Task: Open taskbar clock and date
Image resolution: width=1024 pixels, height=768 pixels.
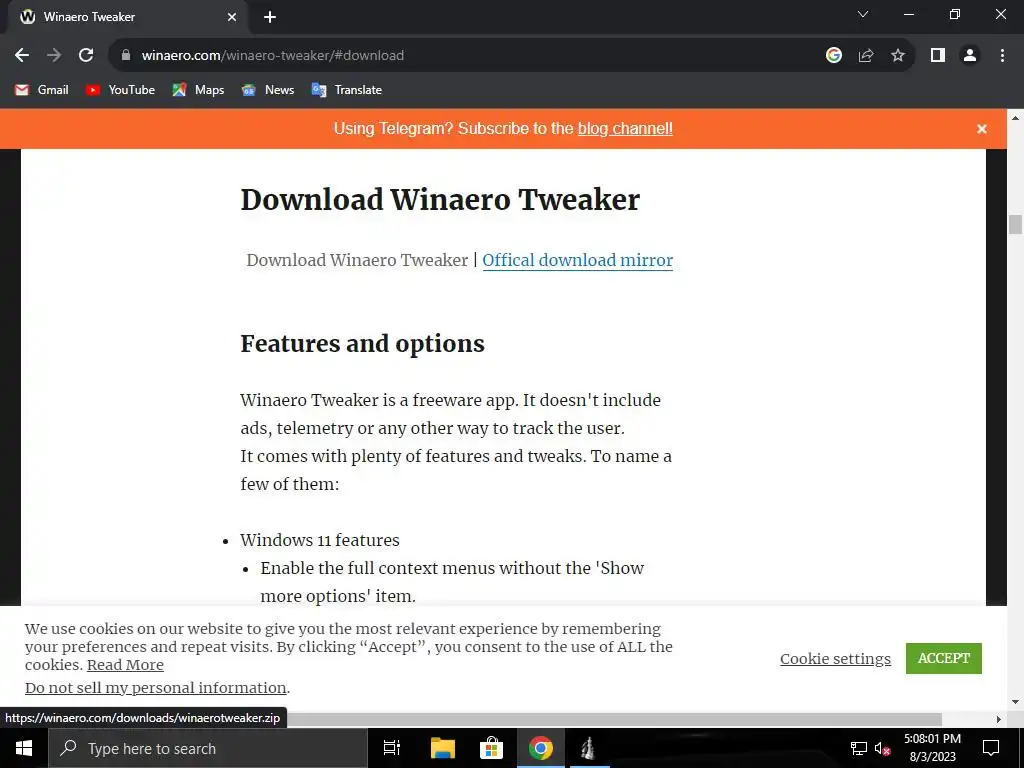Action: tap(933, 748)
